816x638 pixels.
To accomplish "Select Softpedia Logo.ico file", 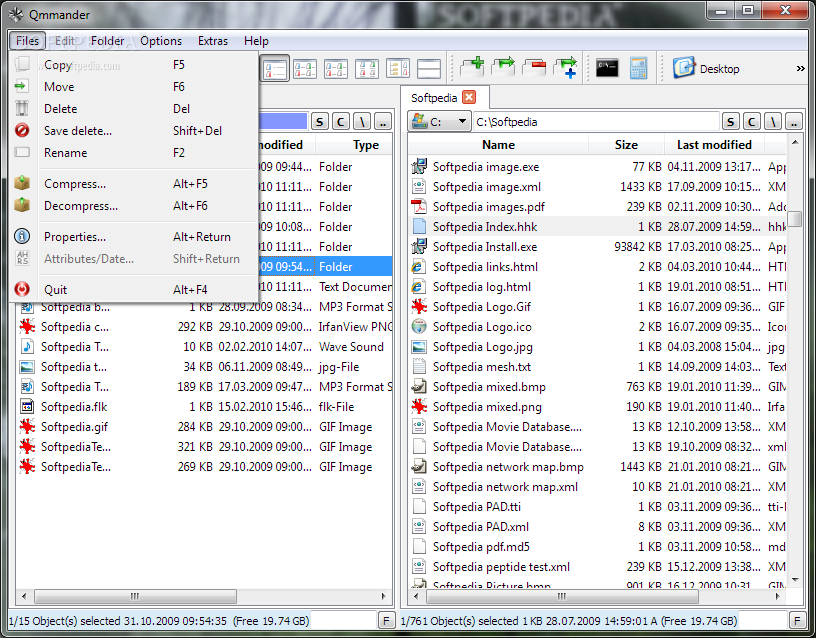I will click(597, 326).
